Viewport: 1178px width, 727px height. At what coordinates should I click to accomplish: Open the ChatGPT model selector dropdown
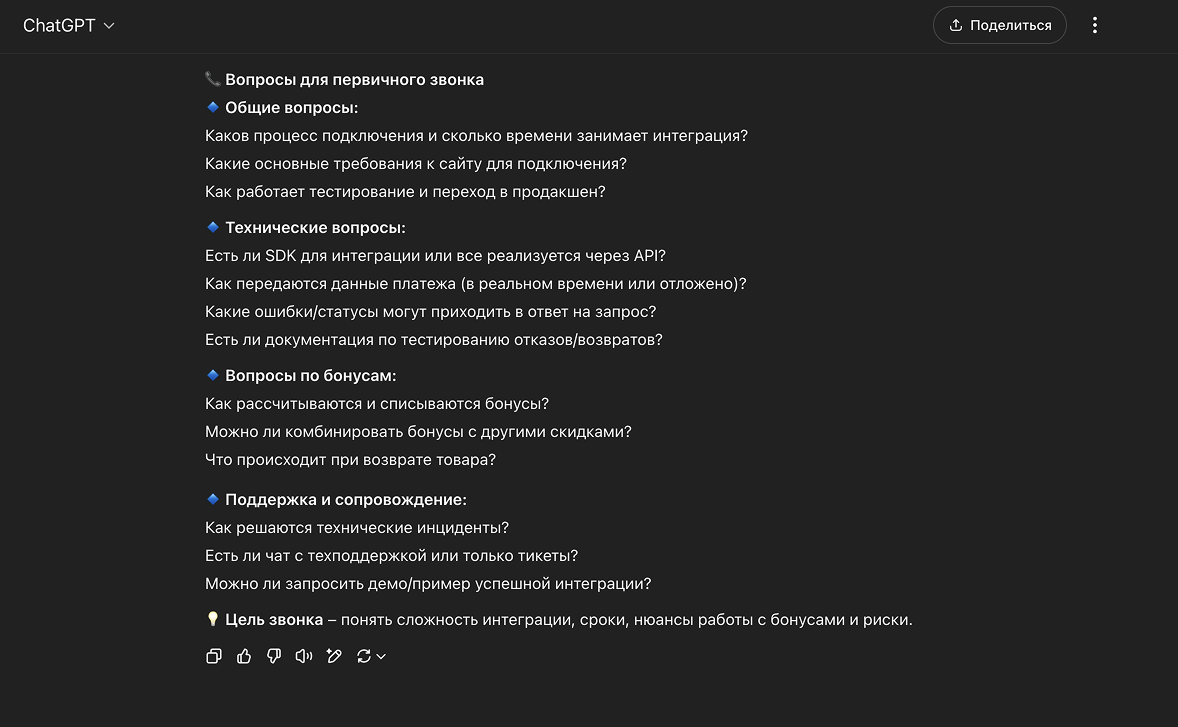point(69,25)
